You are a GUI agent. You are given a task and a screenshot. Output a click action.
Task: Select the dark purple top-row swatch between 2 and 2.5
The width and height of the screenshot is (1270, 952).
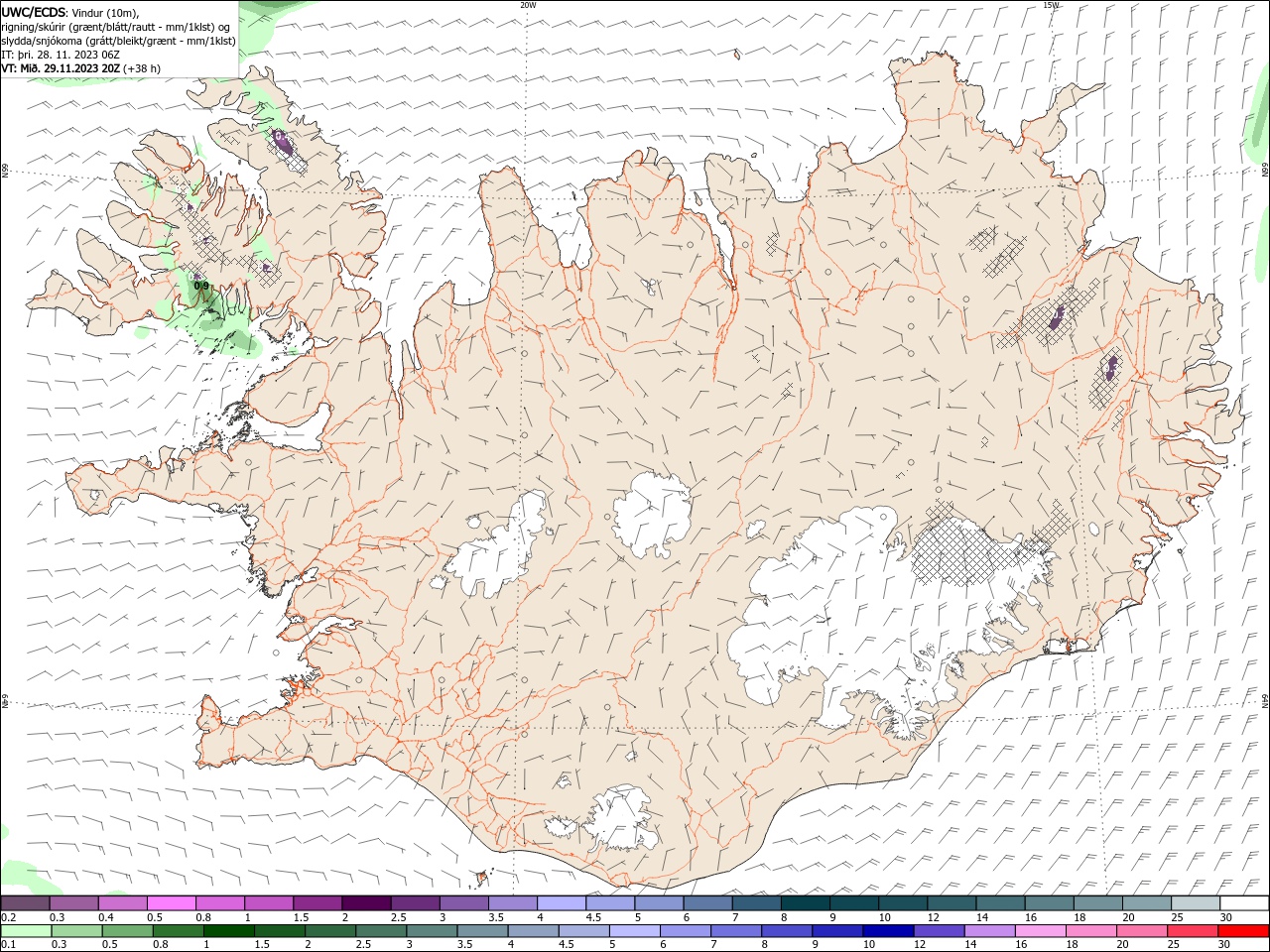[x=366, y=903]
